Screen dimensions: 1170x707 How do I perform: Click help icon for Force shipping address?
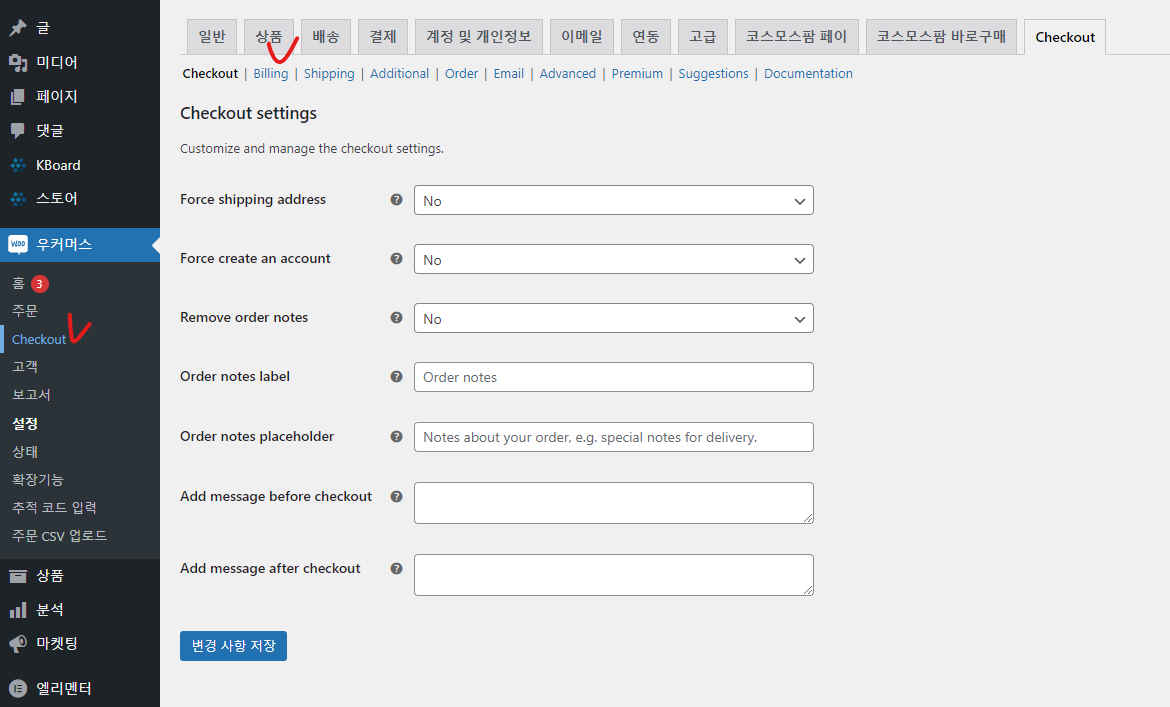396,199
